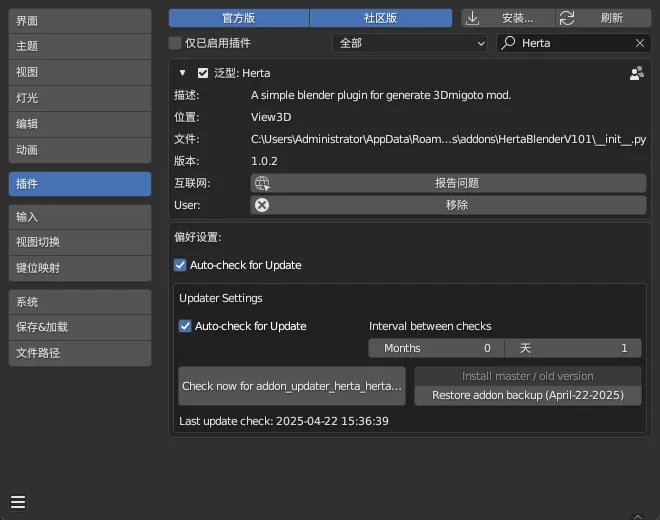Click Check now for addon_updater_herta button
Screen dimensions: 660x520
292,386
